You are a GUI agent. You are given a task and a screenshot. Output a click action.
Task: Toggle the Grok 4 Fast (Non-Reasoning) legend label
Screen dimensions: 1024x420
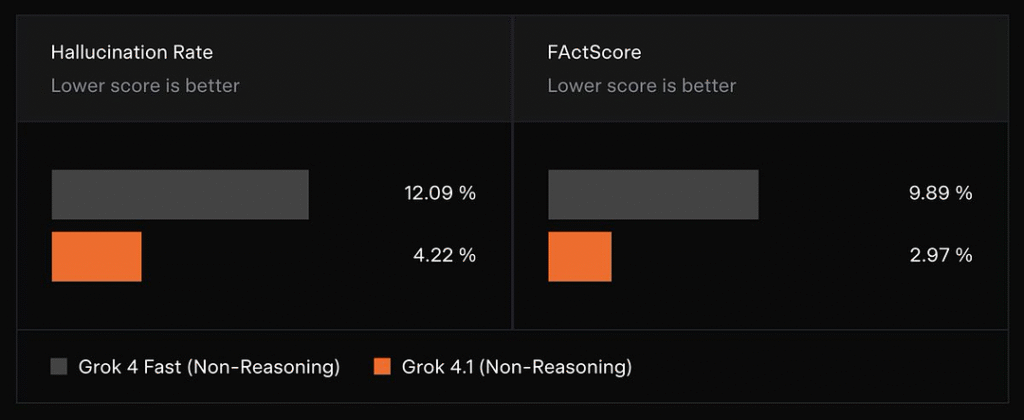coord(209,367)
